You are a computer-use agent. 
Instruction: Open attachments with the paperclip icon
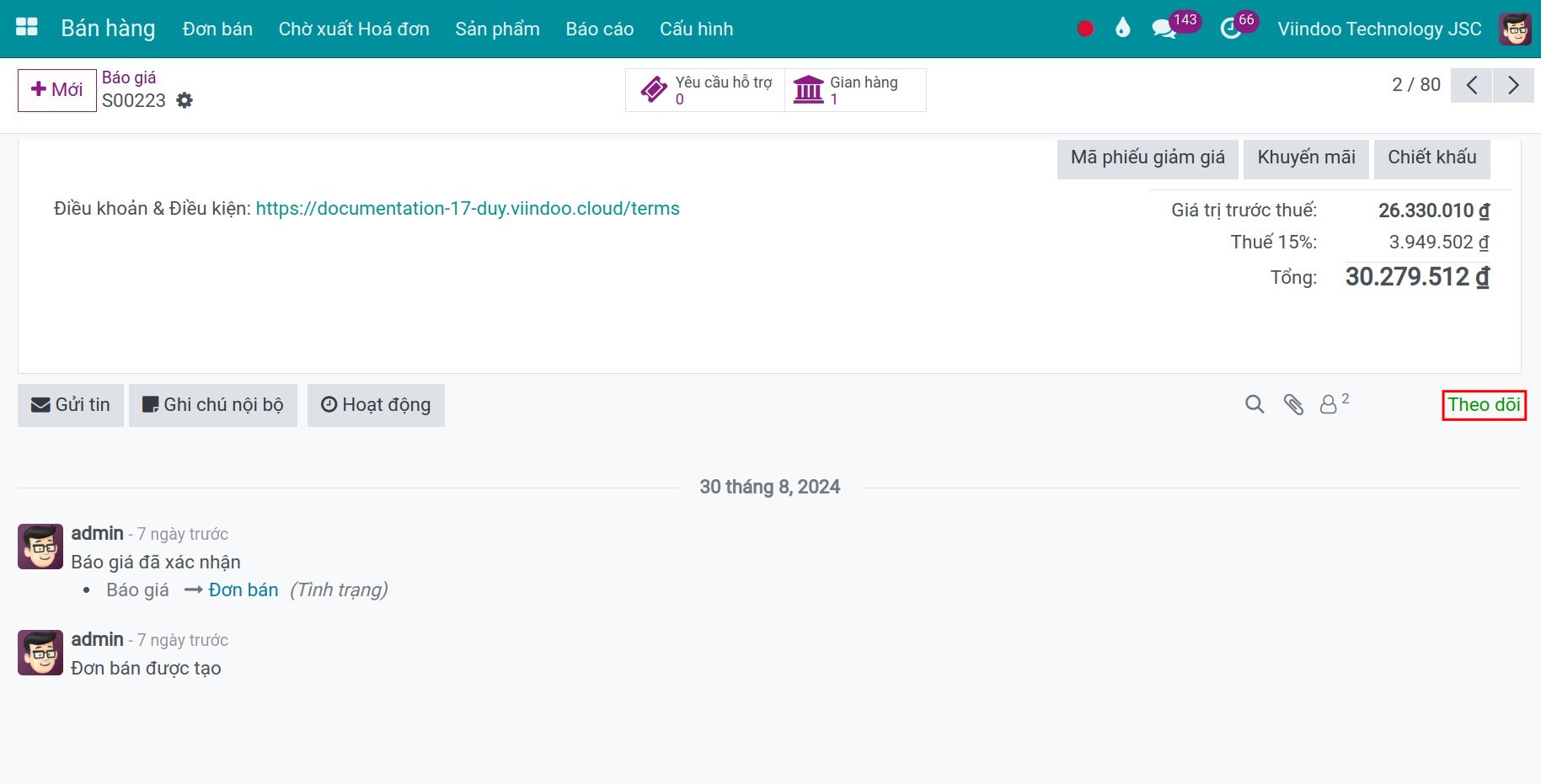tap(1293, 405)
